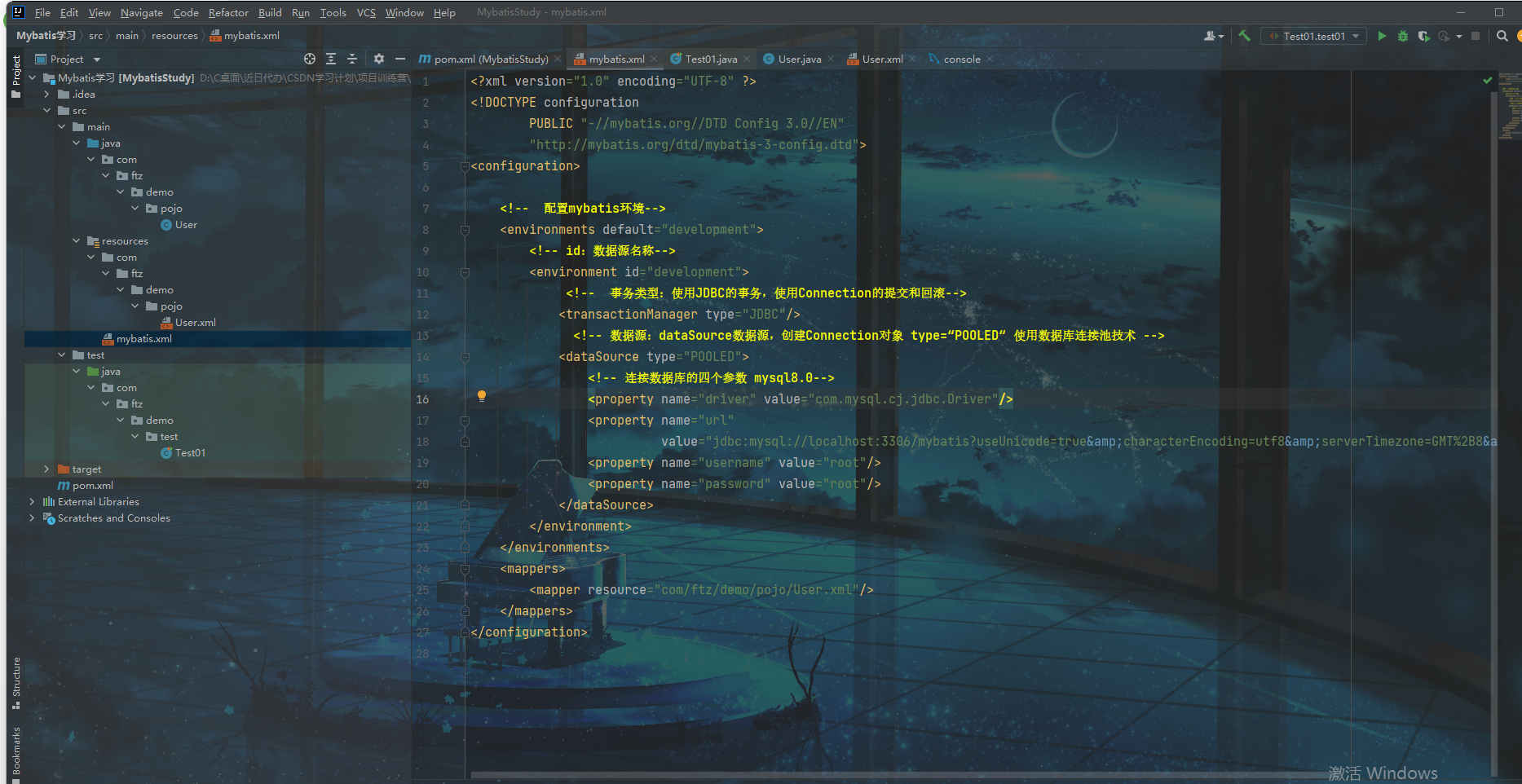This screenshot has height=784, width=1522.
Task: Toggle the Structure tool window sidebar button
Action: click(x=15, y=683)
